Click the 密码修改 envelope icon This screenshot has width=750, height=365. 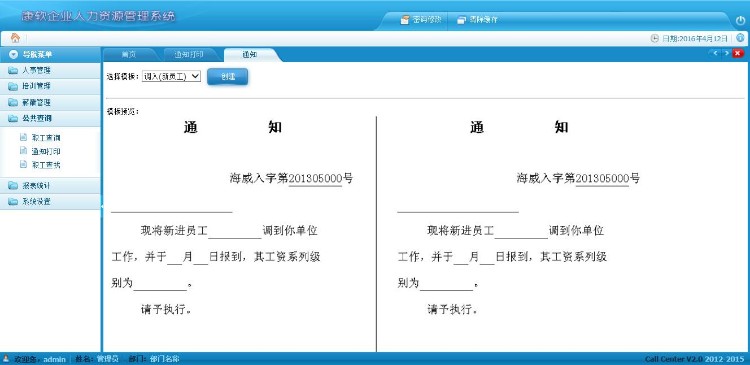(x=405, y=20)
